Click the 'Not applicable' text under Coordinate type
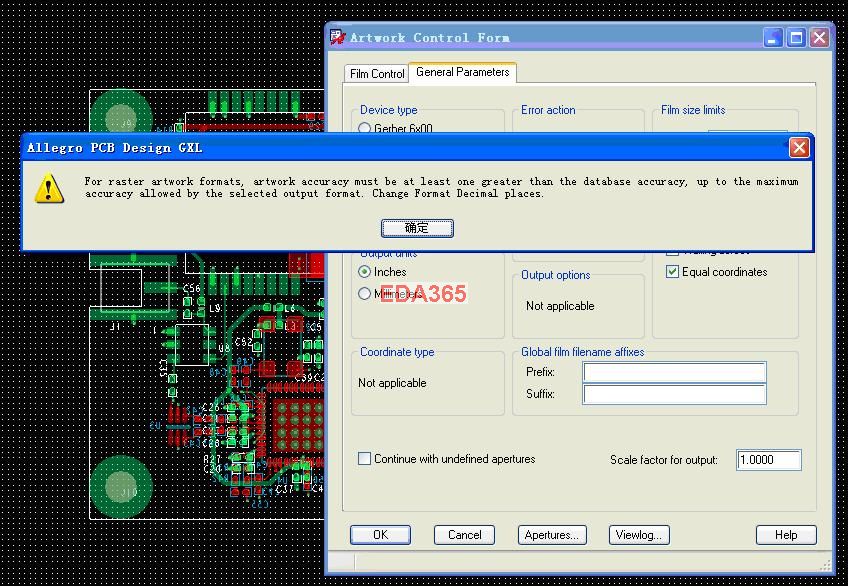848x586 pixels. [x=392, y=383]
